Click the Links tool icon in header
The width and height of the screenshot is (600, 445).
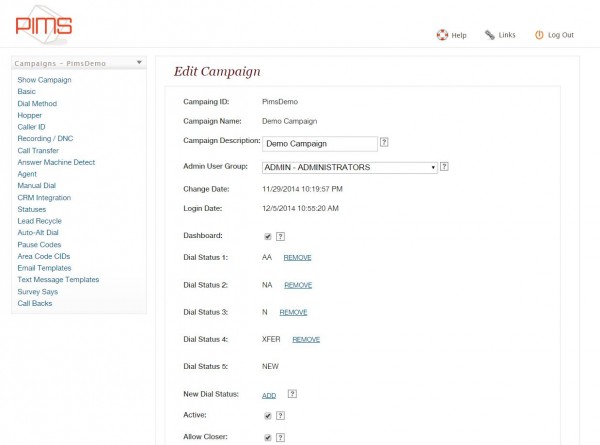489,35
